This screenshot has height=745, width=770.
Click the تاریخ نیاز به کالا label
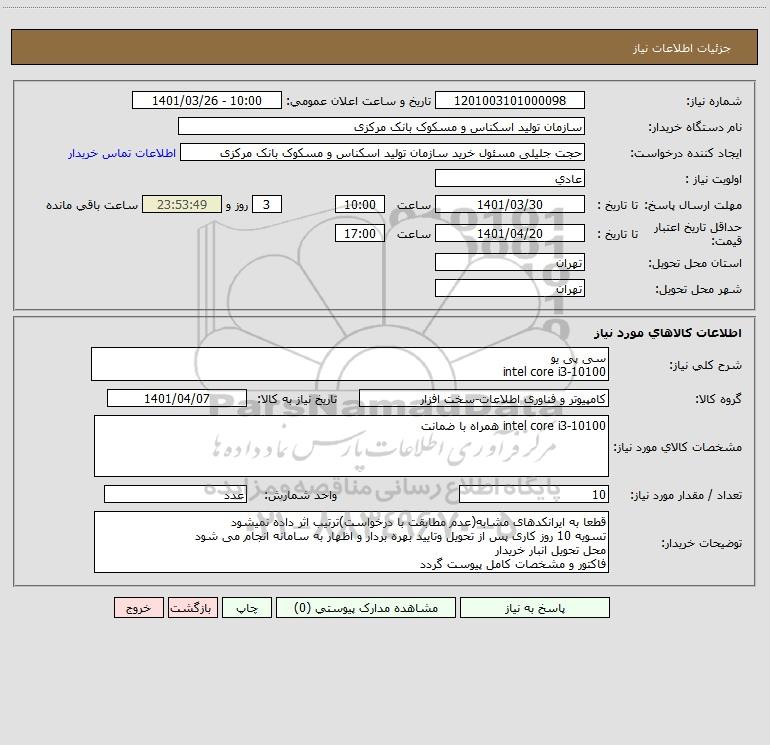coord(298,399)
